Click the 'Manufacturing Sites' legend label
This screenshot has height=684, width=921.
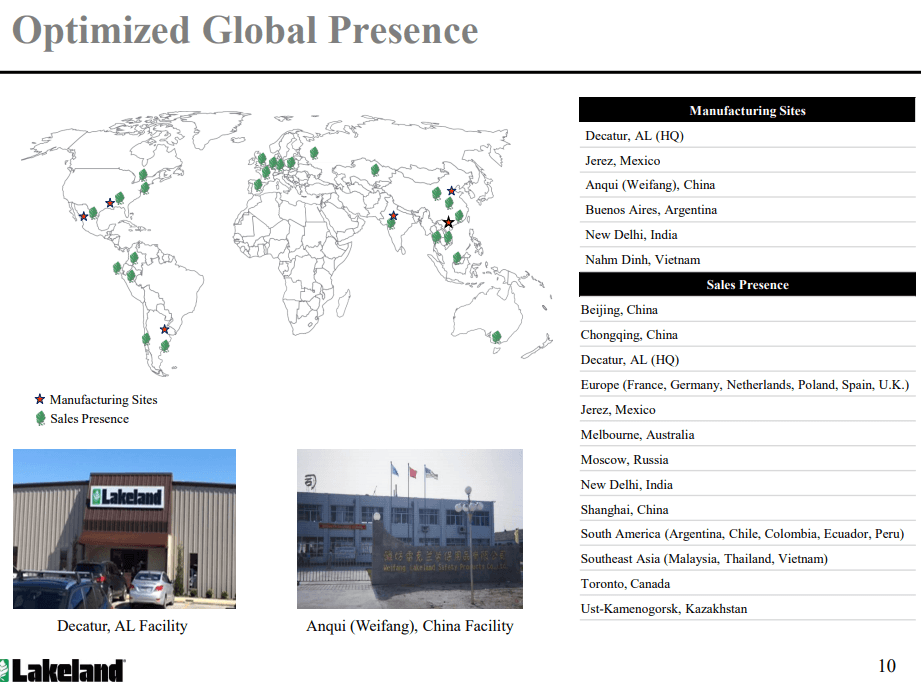click(103, 399)
